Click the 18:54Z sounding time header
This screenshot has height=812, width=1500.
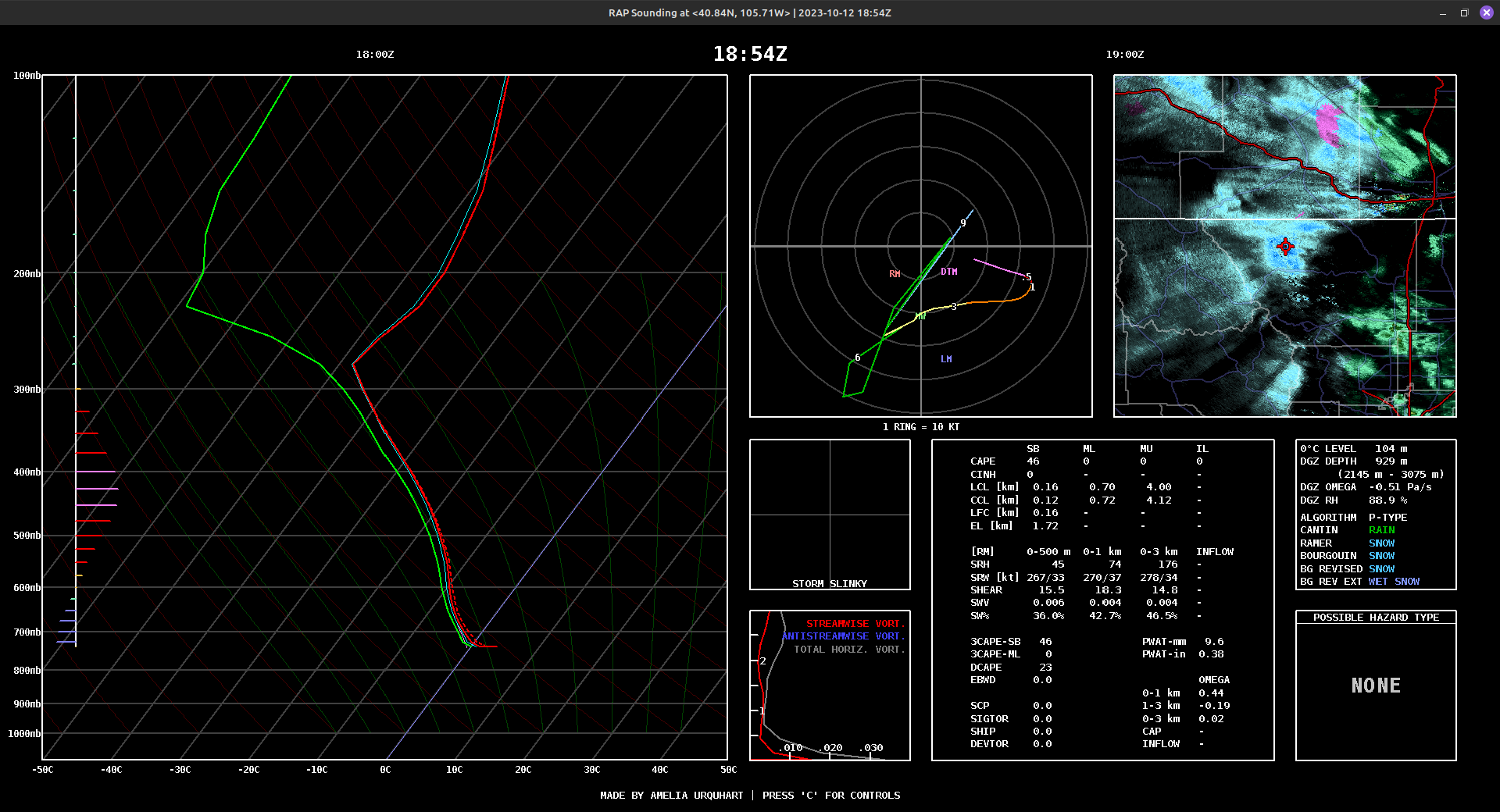coord(750,54)
